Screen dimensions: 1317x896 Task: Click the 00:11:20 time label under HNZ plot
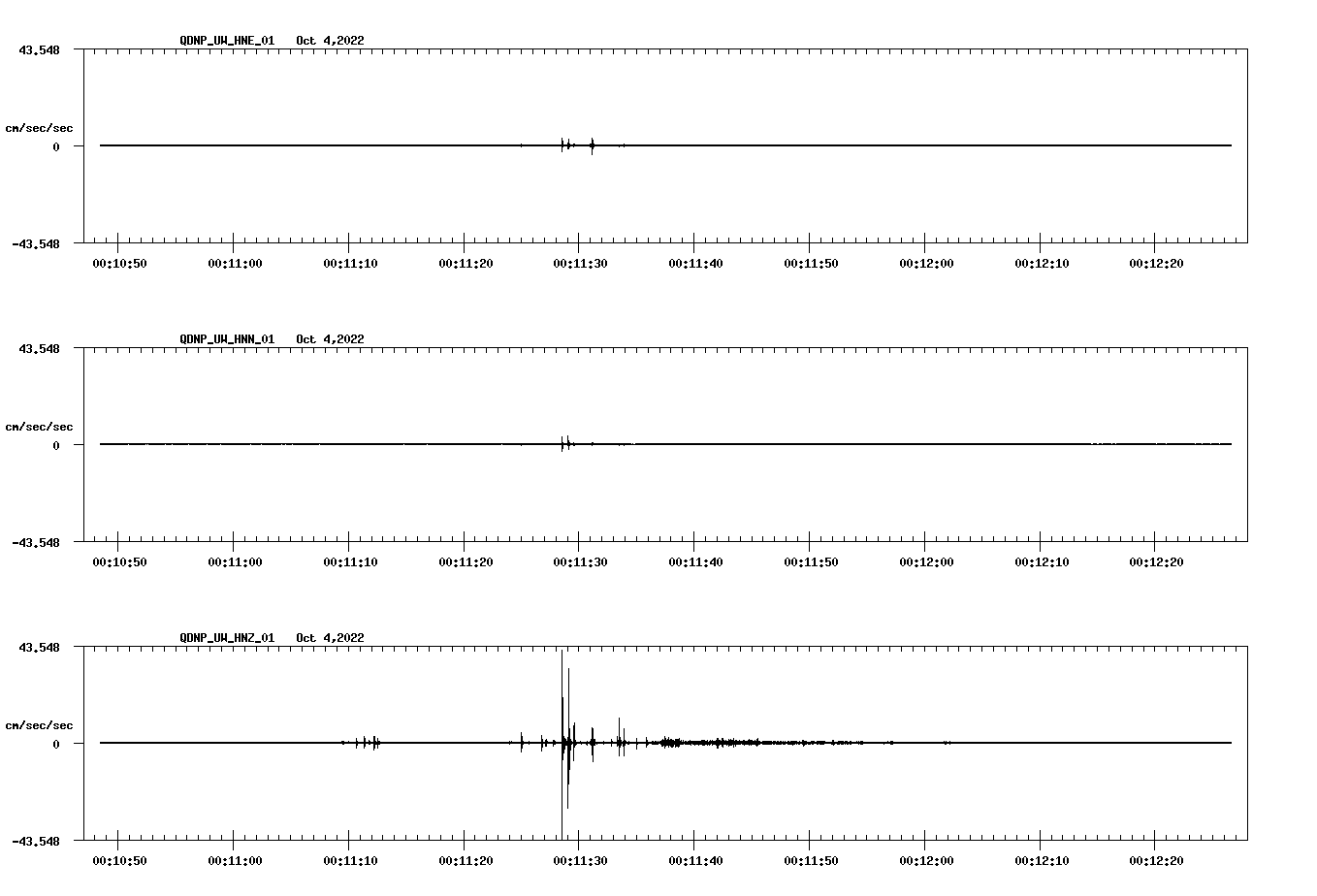466,861
